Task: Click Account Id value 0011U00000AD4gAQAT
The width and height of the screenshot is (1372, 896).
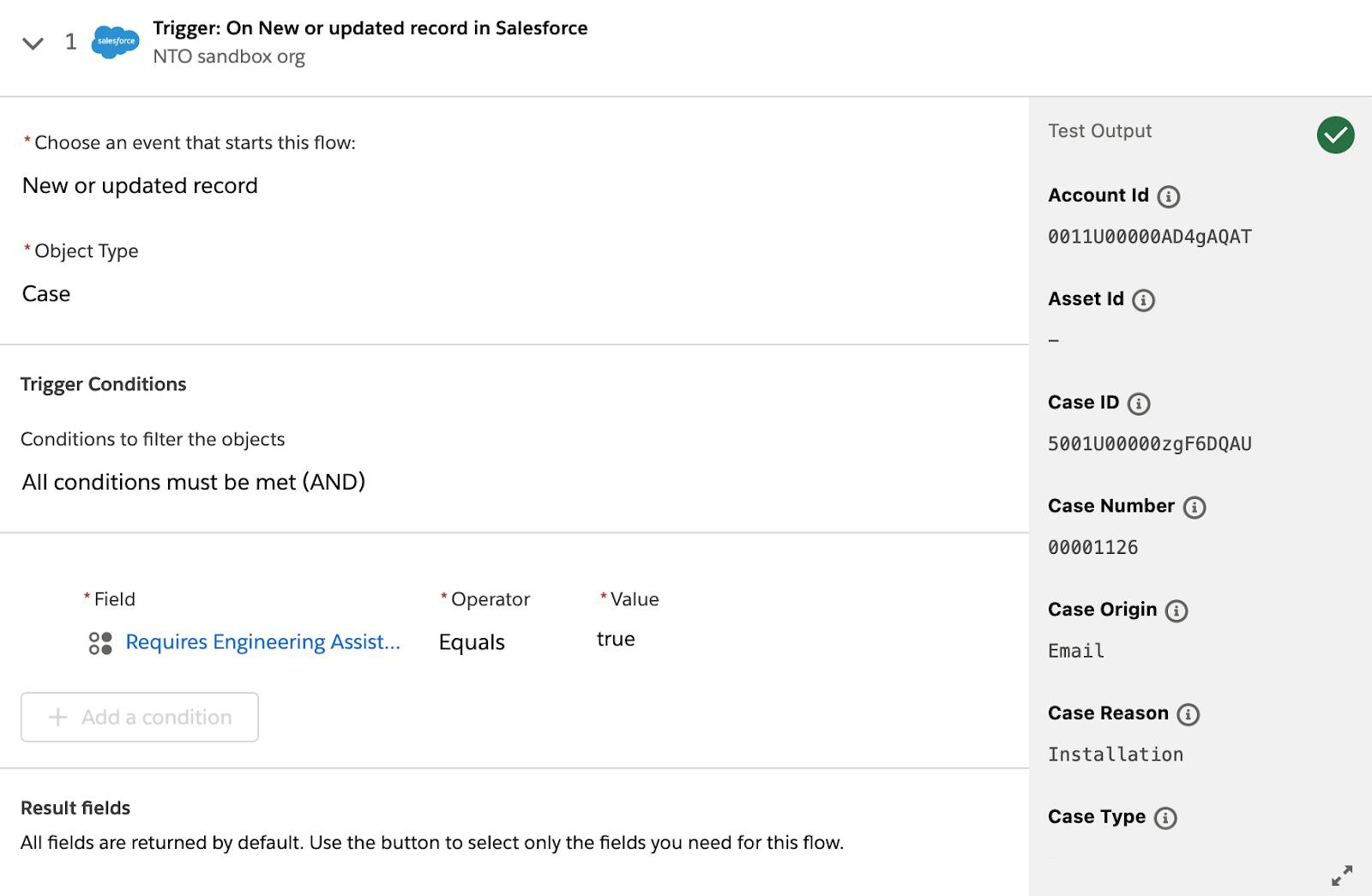Action: point(1150,237)
